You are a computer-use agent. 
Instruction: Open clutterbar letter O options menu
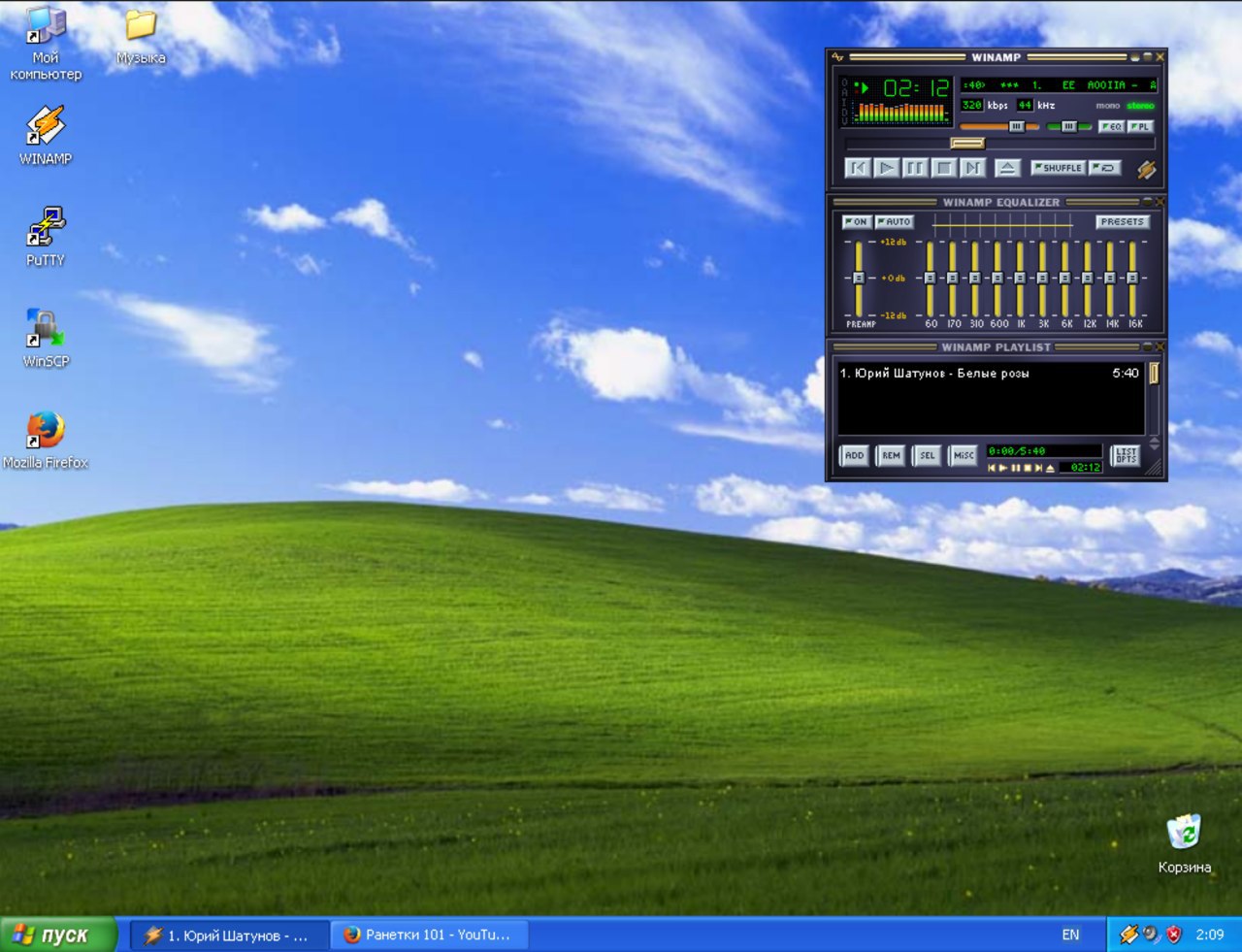(x=844, y=82)
